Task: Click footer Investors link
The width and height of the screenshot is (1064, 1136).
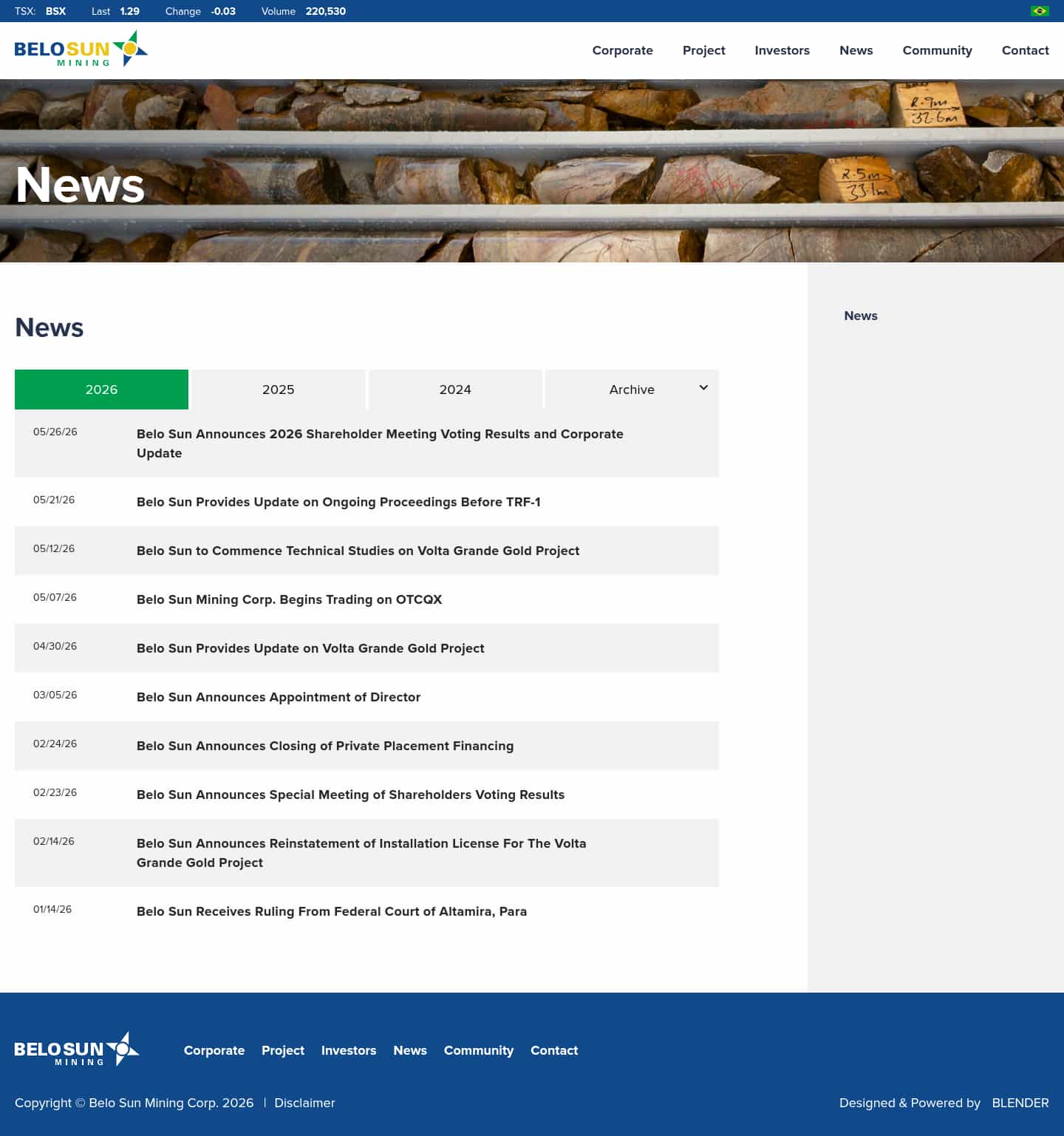Action: (x=349, y=1050)
